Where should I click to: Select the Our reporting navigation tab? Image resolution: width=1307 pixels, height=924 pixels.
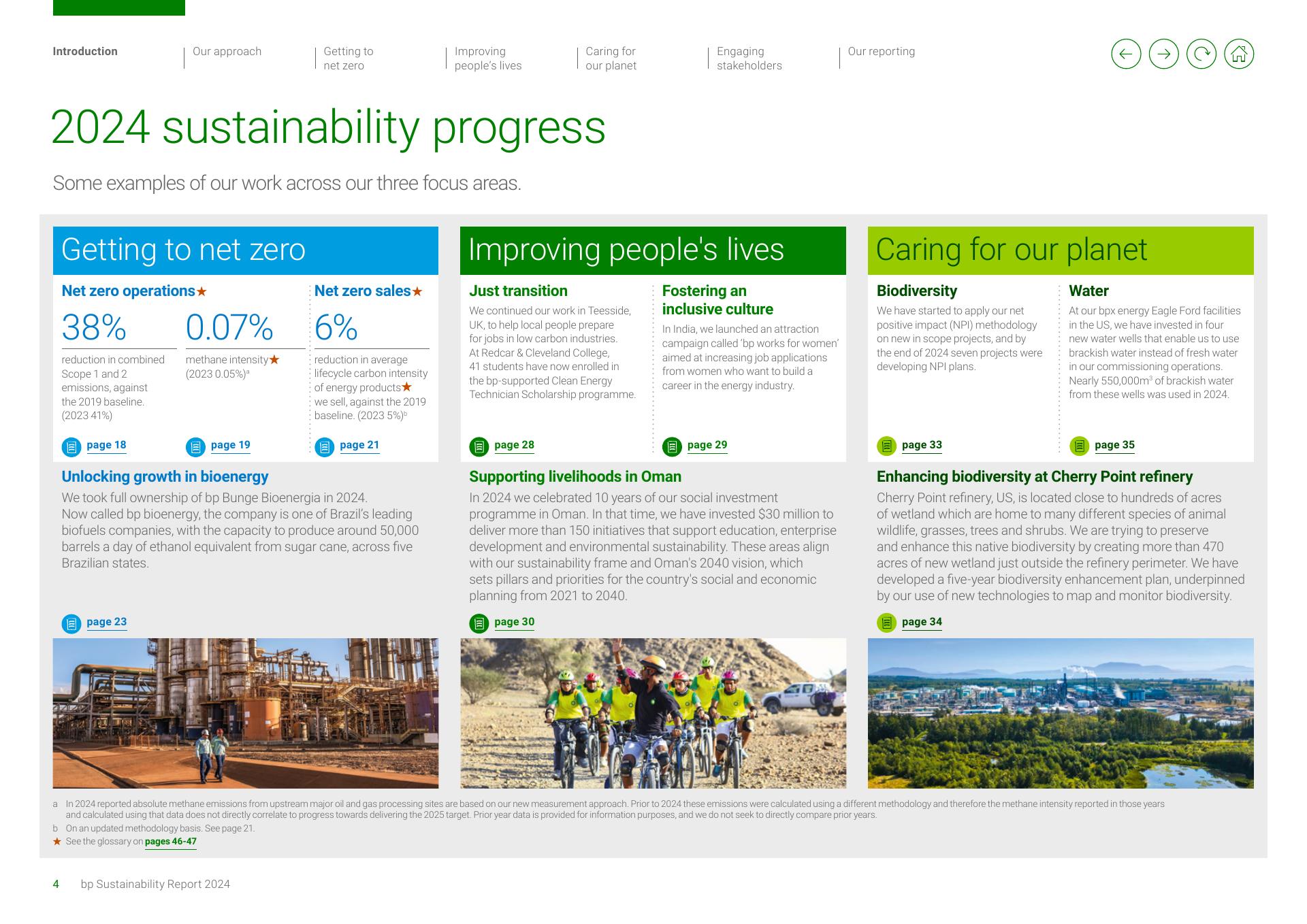(x=881, y=52)
